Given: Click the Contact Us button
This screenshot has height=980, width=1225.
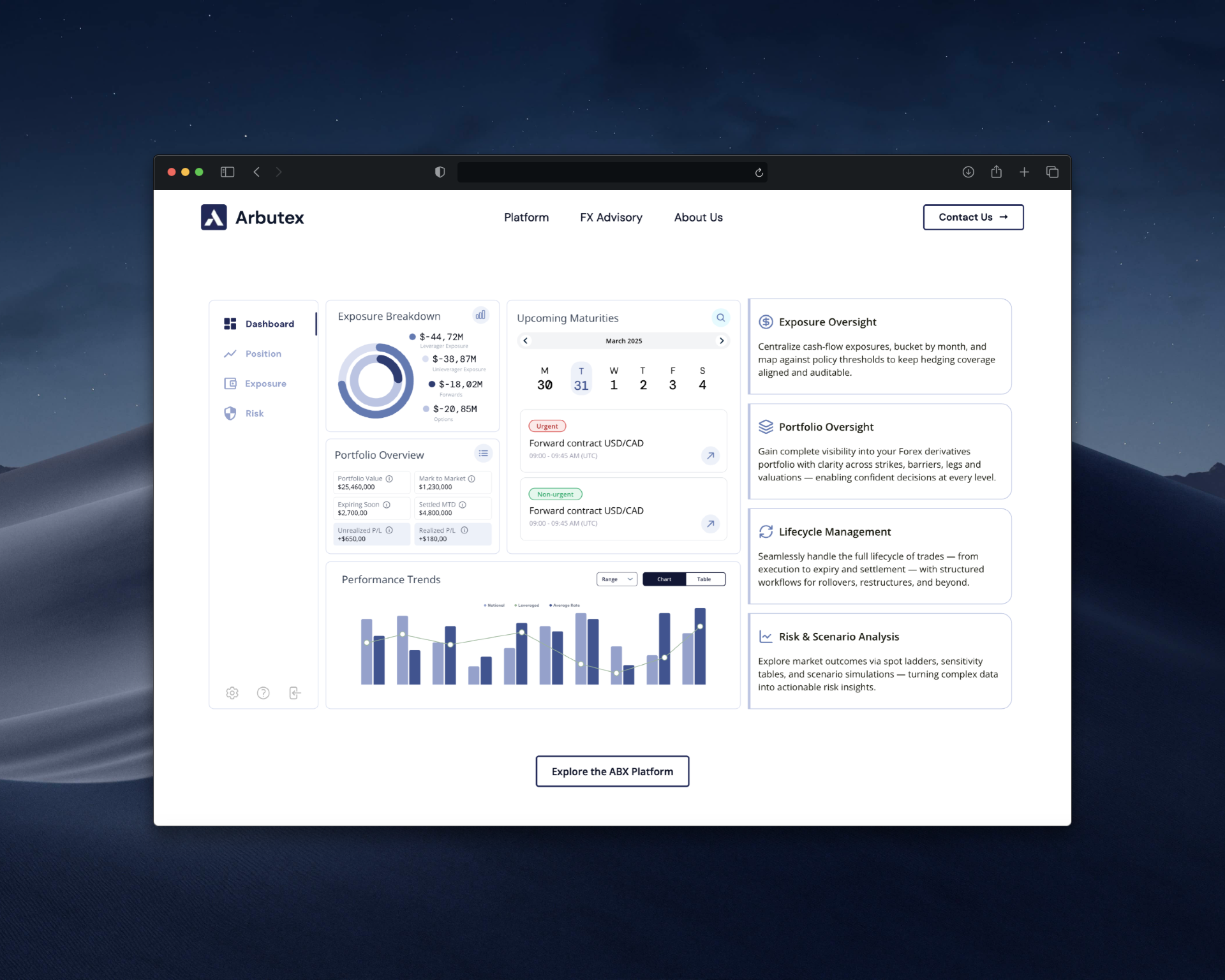Looking at the screenshot, I should pos(972,218).
